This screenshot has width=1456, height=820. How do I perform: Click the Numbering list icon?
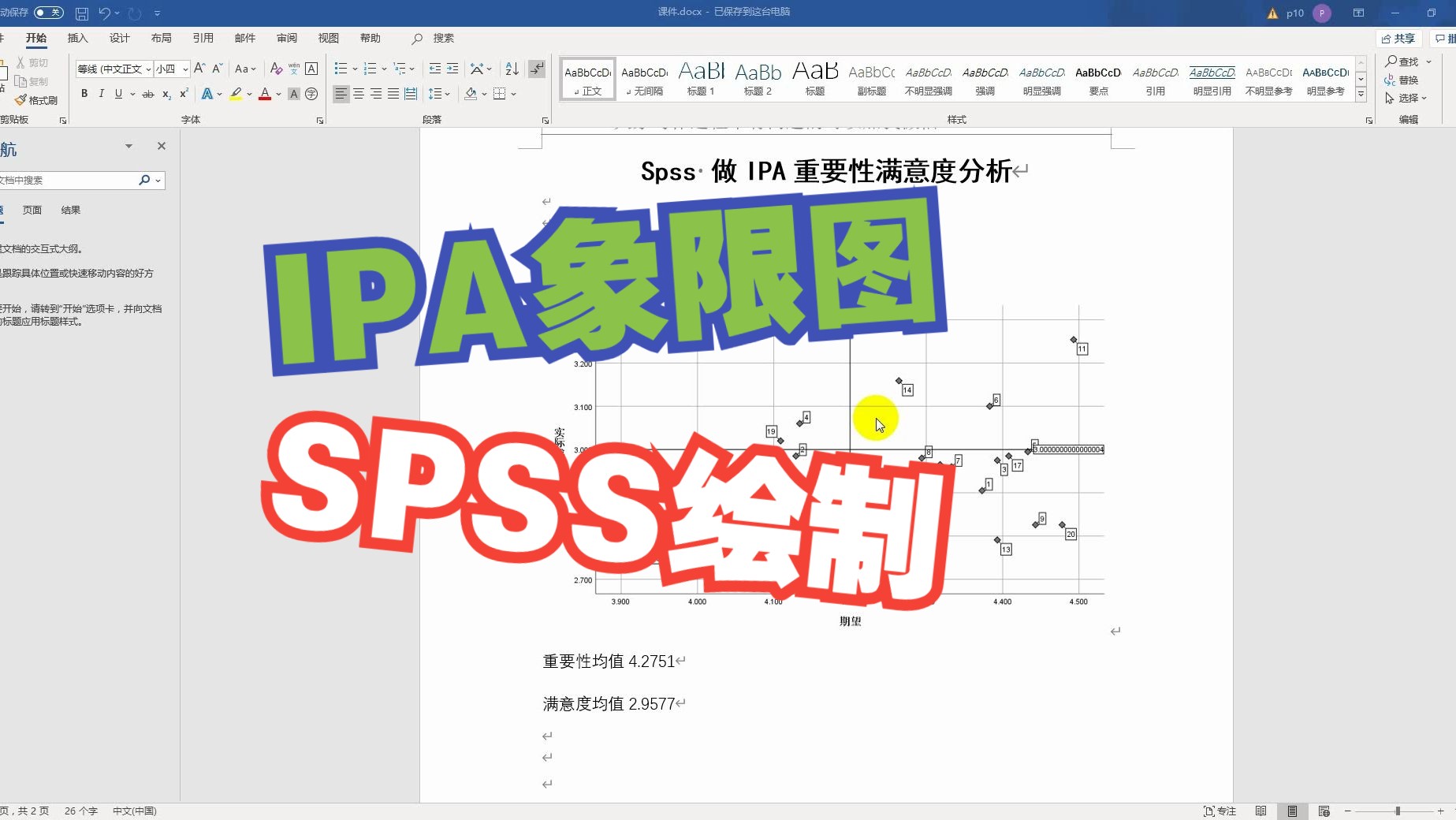click(370, 69)
